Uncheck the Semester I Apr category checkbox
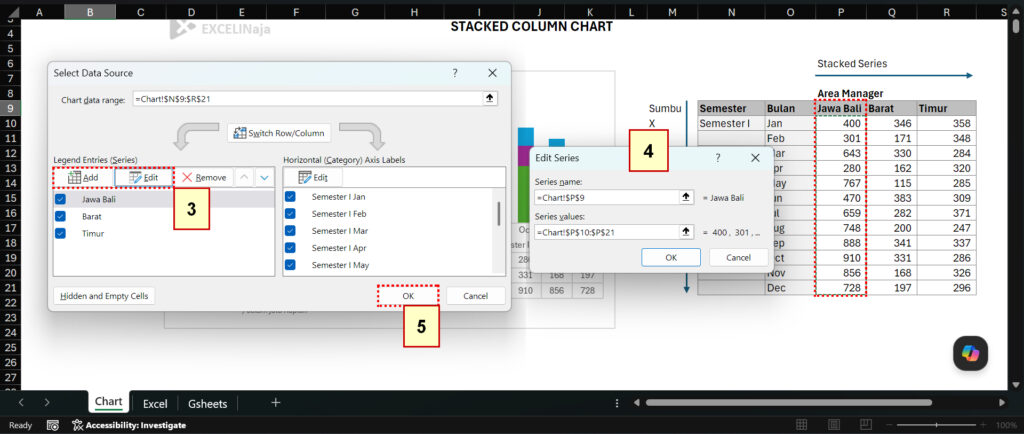 pos(291,247)
